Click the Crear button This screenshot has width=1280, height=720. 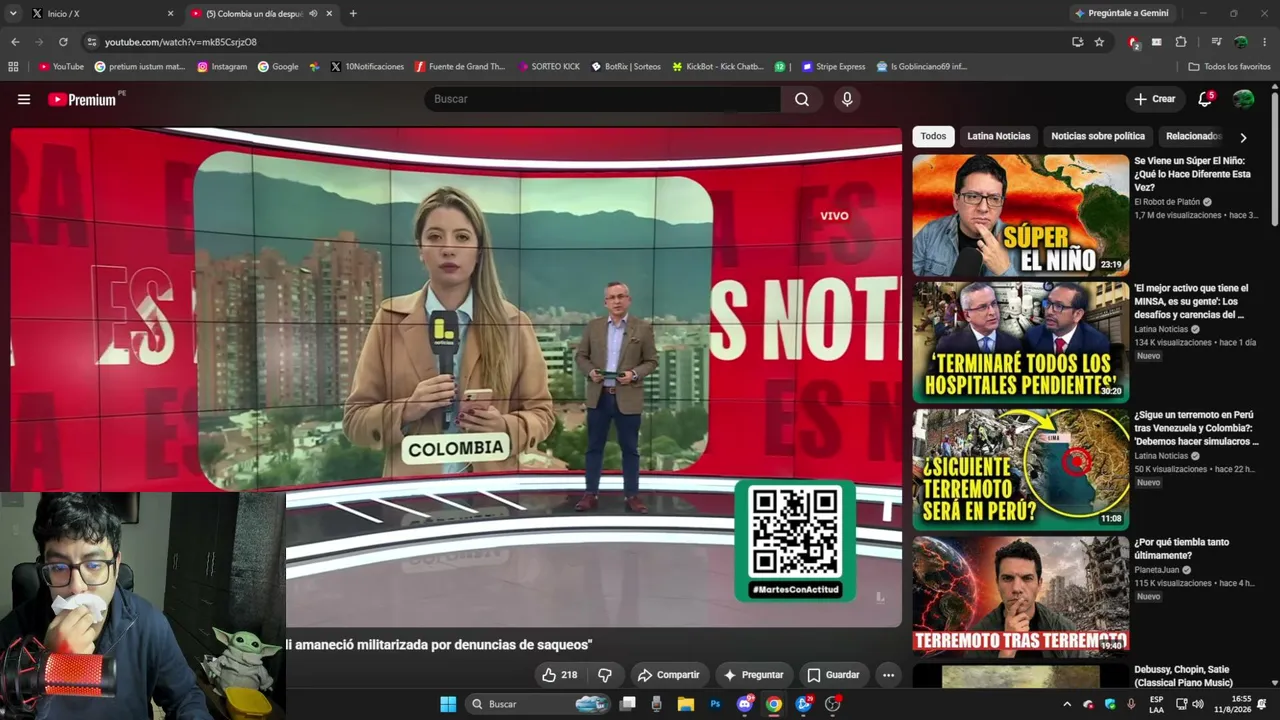coord(1154,99)
